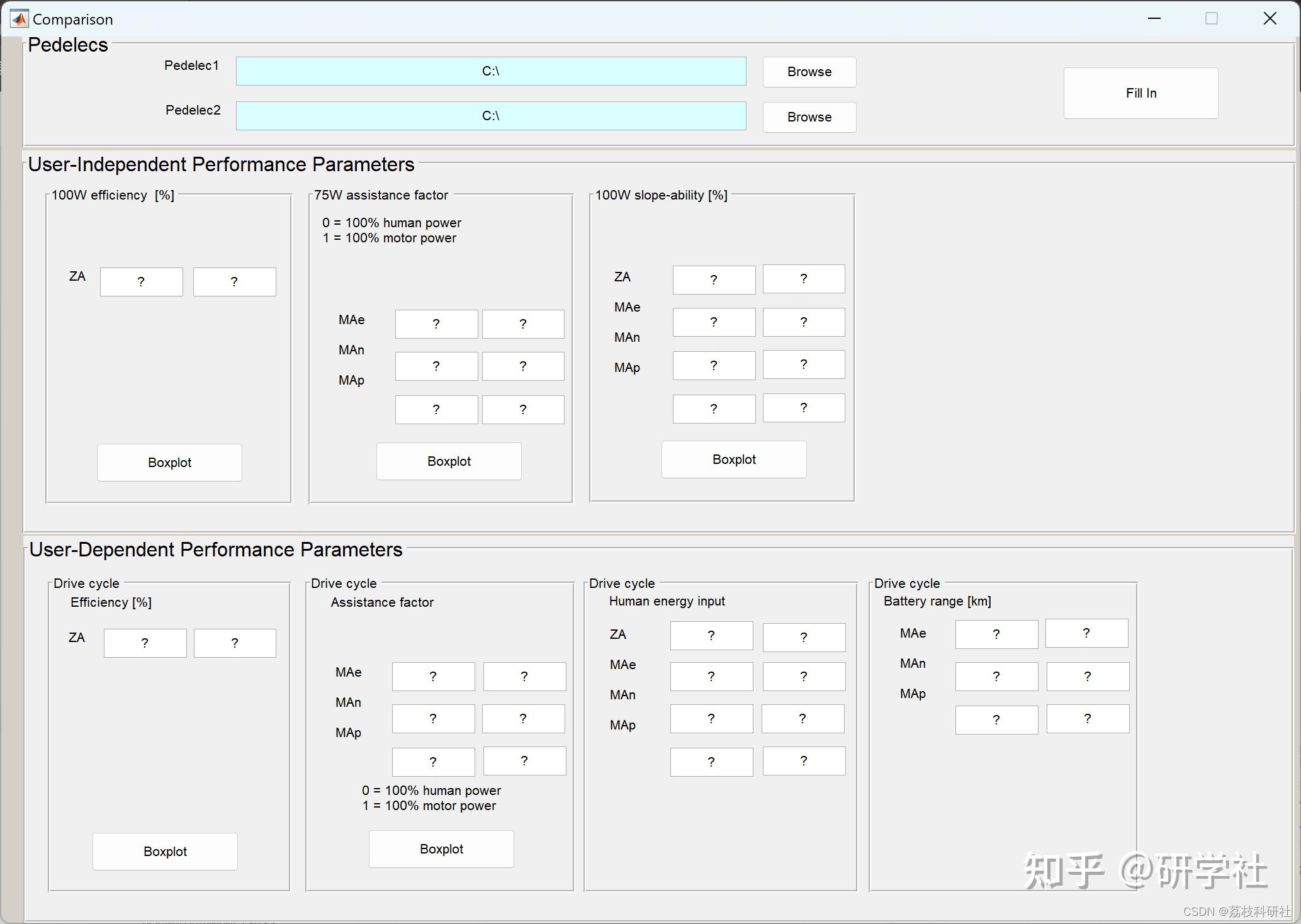Click the second MAp field under 100W slope-ability
The height and width of the screenshot is (924, 1301).
(x=803, y=408)
